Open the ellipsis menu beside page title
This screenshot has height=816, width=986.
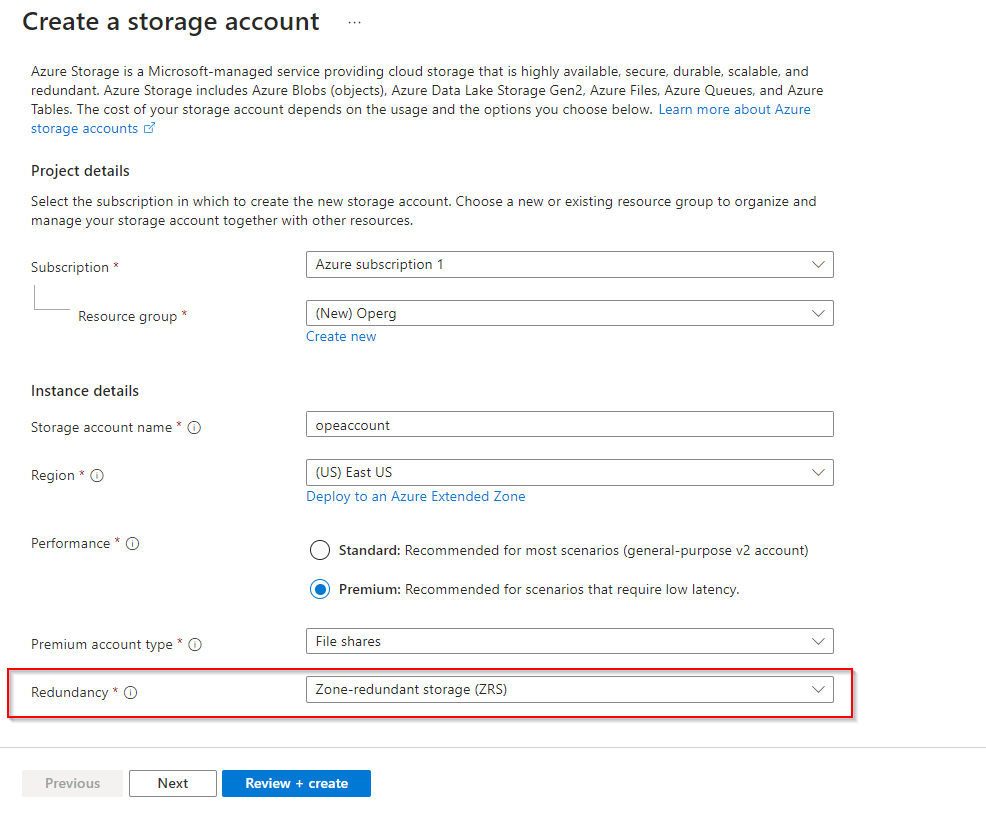coord(354,22)
